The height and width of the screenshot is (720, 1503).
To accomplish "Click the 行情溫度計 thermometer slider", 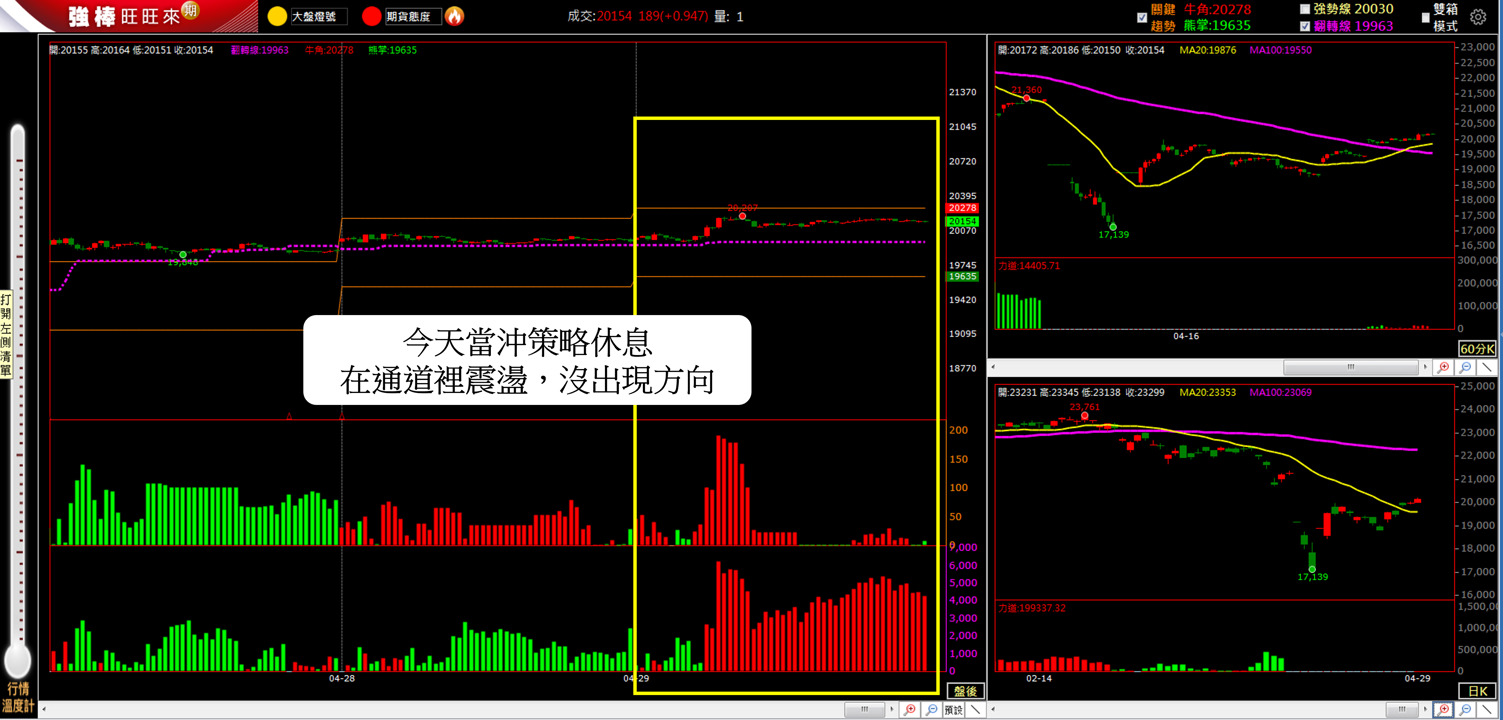I will [17, 400].
